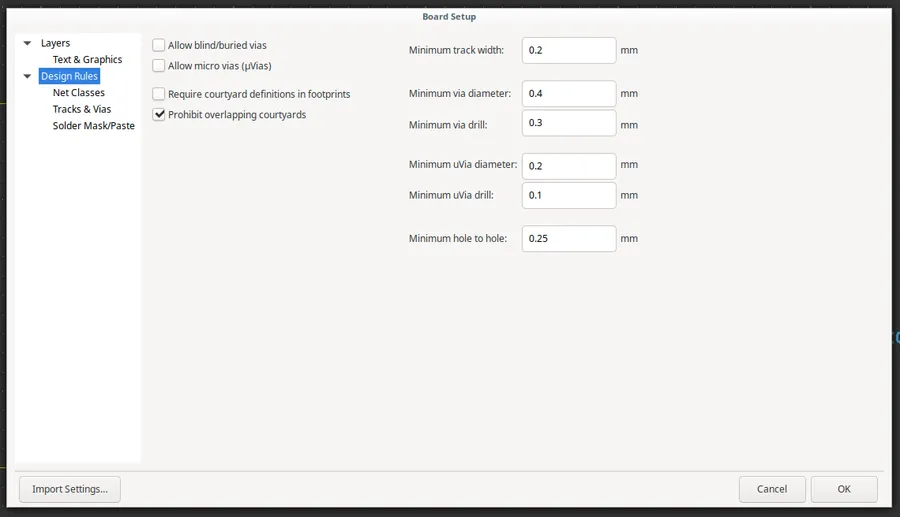The width and height of the screenshot is (900, 517).
Task: Click the Minimum uVia diameter label
Action: (463, 165)
